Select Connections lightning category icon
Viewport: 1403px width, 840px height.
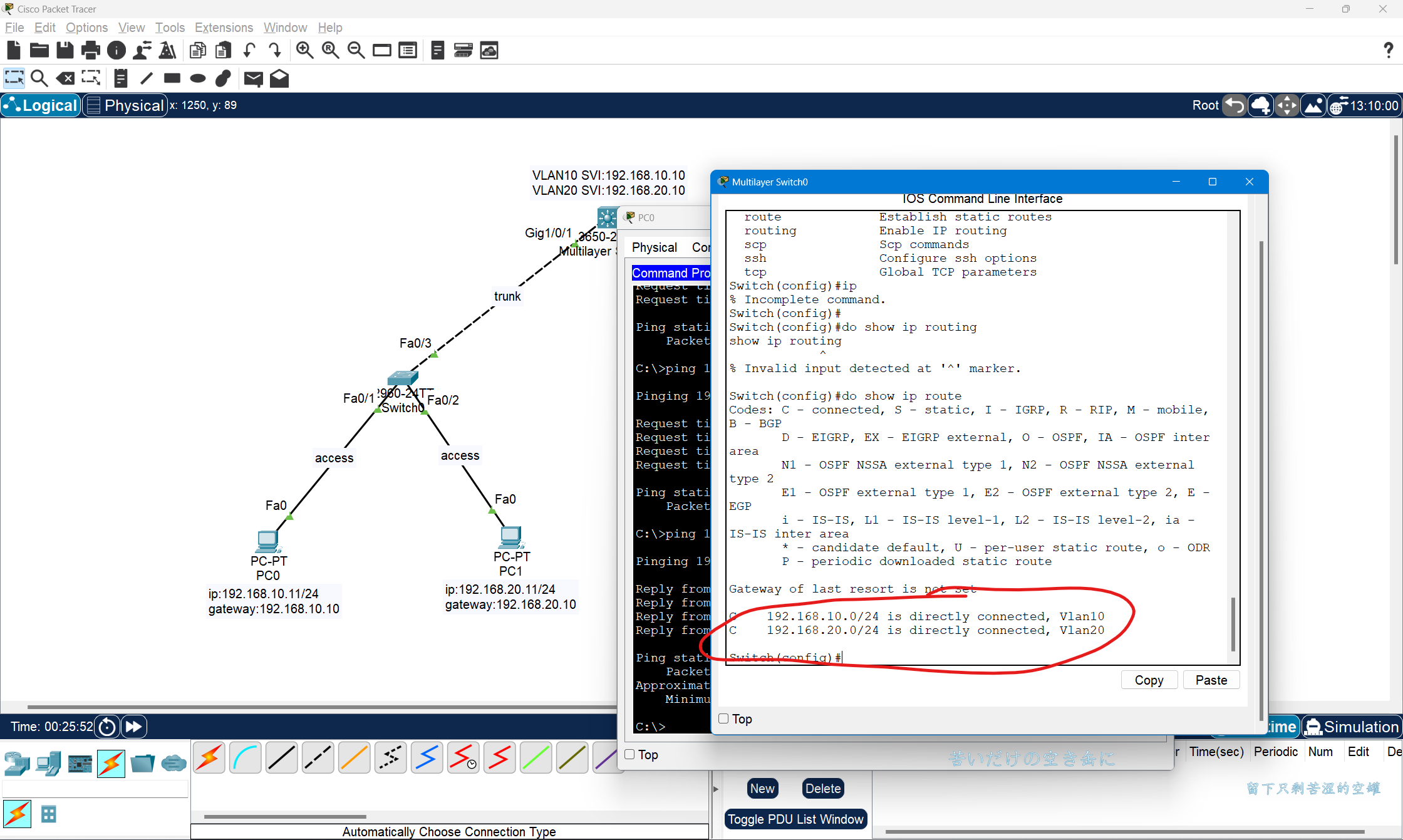tap(111, 763)
